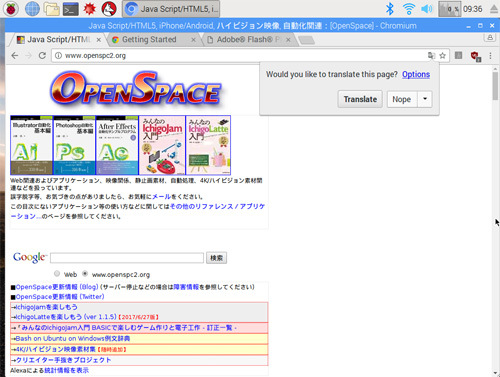Open the 4K/ハイビジョン映像素材集 link
Viewport: 500px width, 377px height.
[x=56, y=349]
